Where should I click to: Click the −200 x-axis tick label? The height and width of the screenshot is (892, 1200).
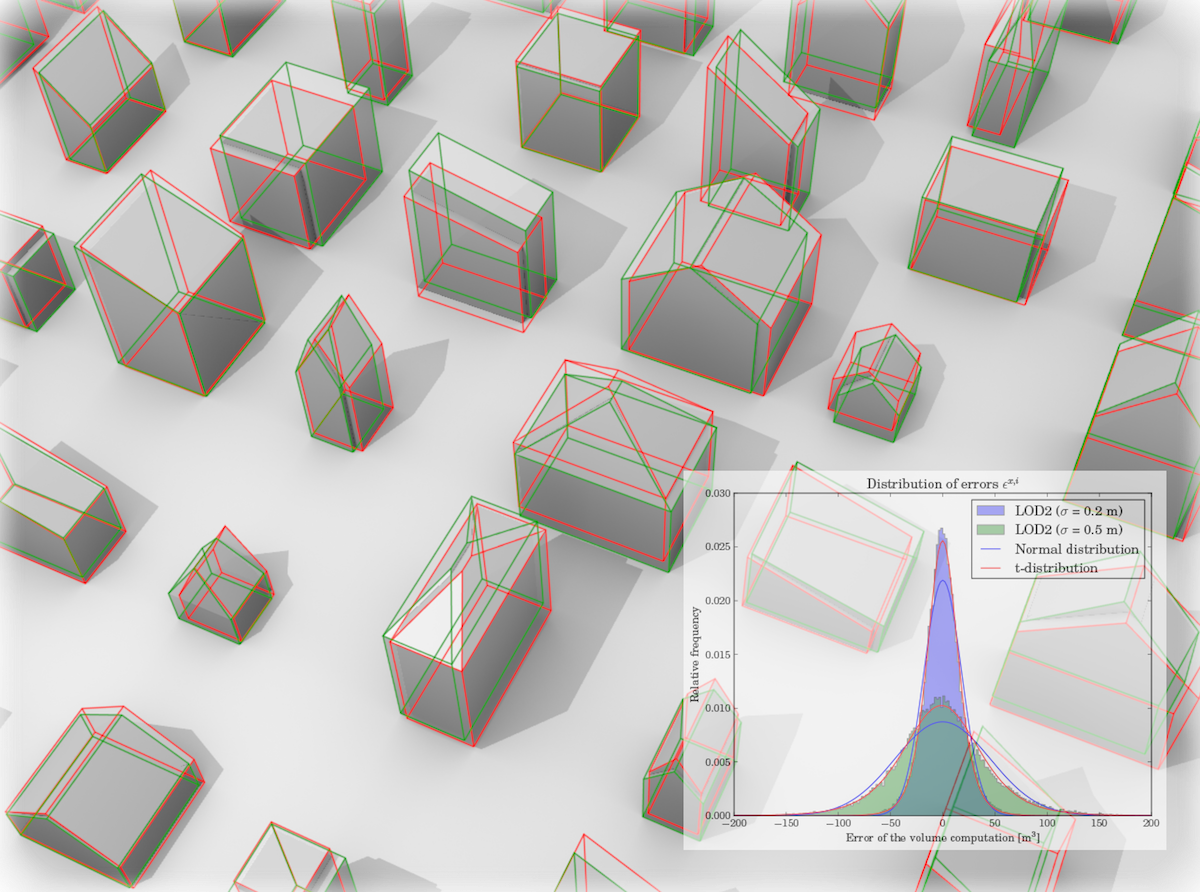tap(733, 825)
